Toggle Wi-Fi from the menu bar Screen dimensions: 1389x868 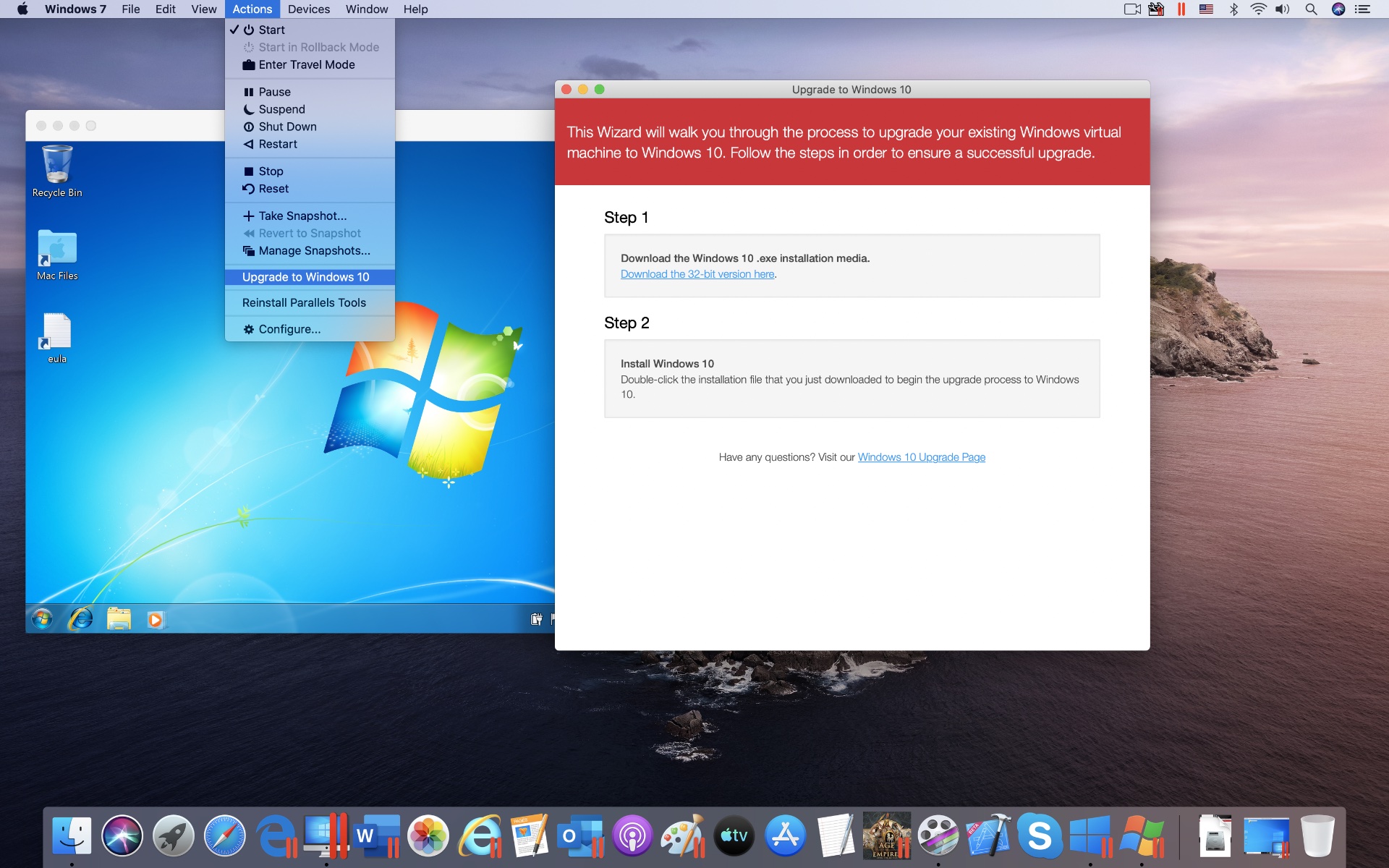pyautogui.click(x=1260, y=9)
